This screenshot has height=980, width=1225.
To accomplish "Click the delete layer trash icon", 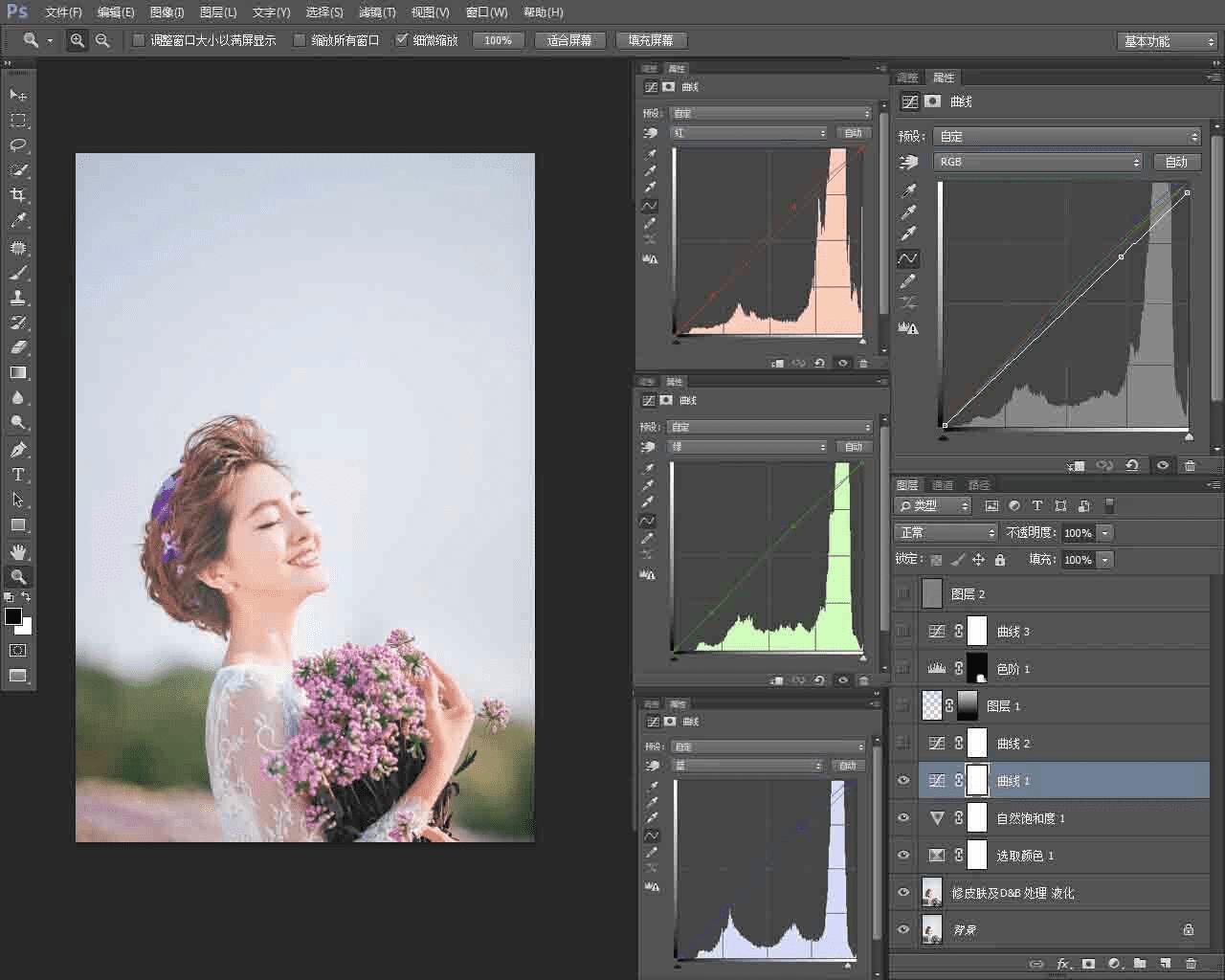I will pyautogui.click(x=1191, y=964).
